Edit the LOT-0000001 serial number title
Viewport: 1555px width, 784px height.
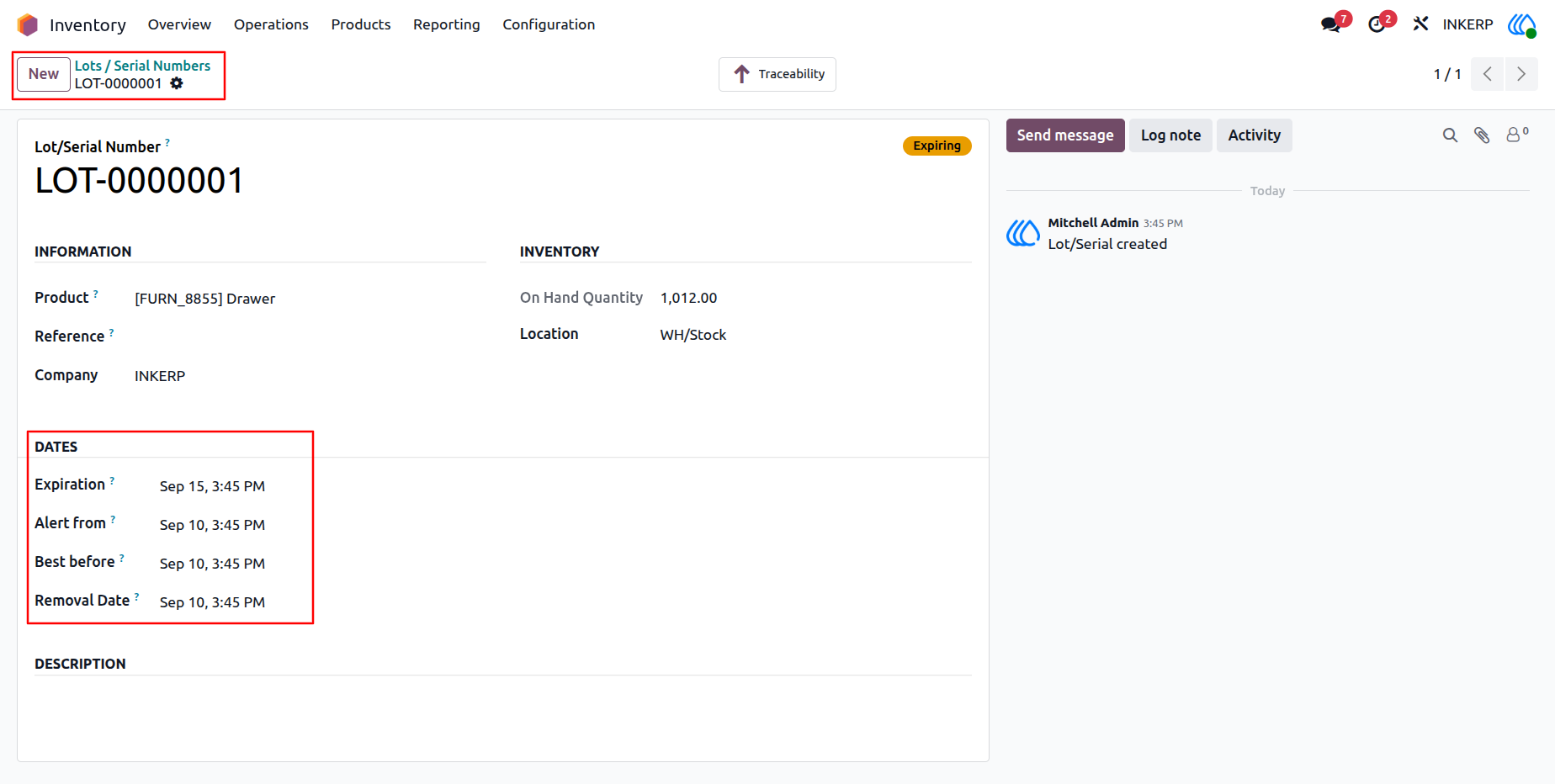(140, 181)
